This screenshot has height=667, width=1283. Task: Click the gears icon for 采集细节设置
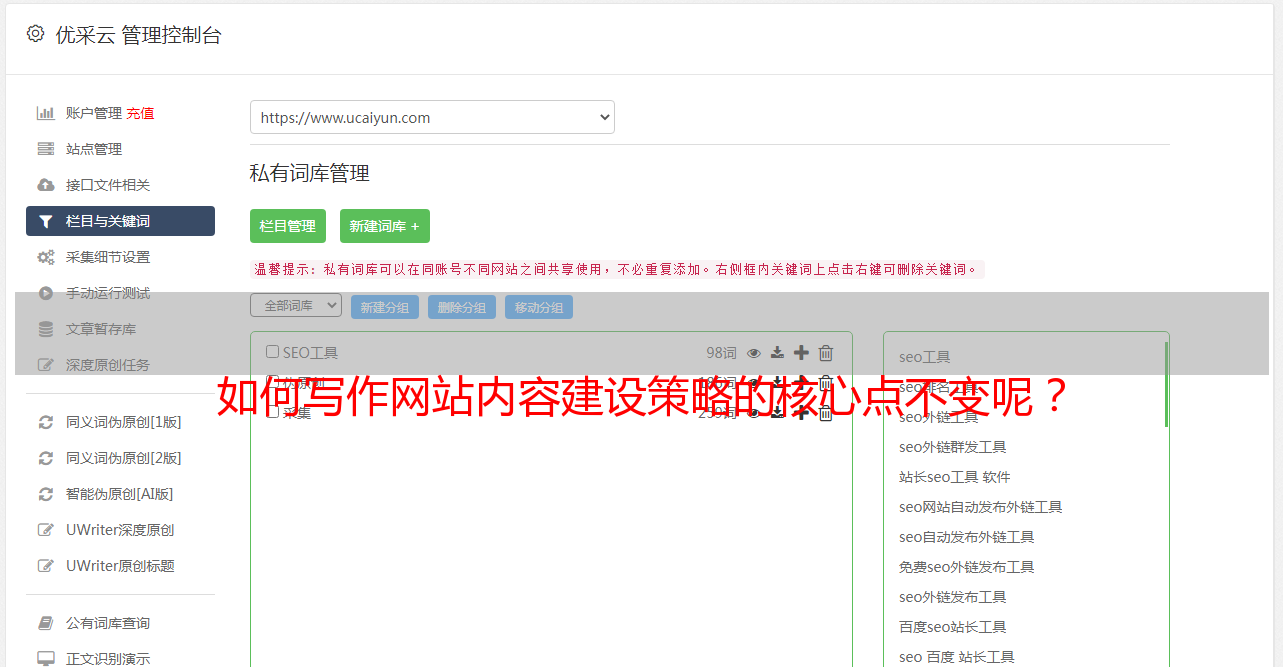[46, 257]
